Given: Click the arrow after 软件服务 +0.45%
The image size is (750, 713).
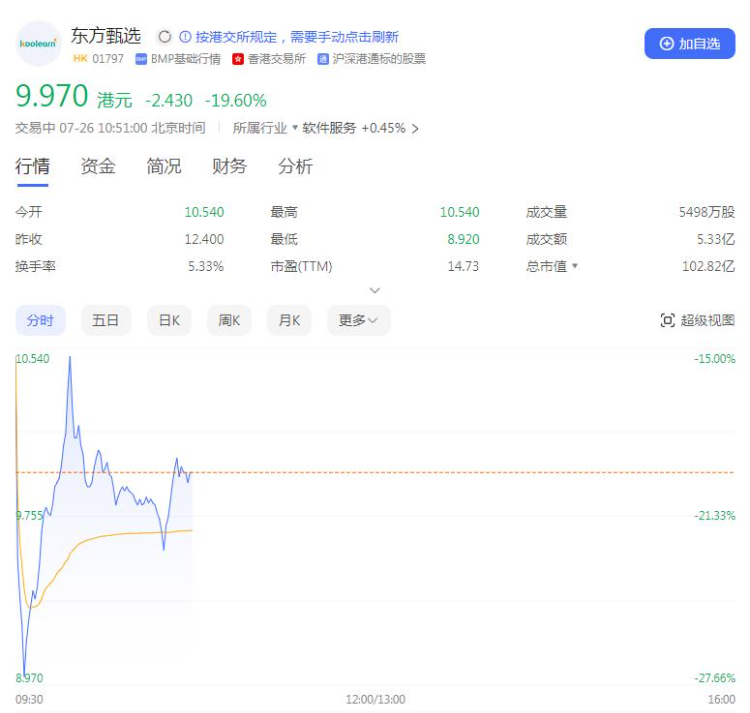Looking at the screenshot, I should (415, 129).
